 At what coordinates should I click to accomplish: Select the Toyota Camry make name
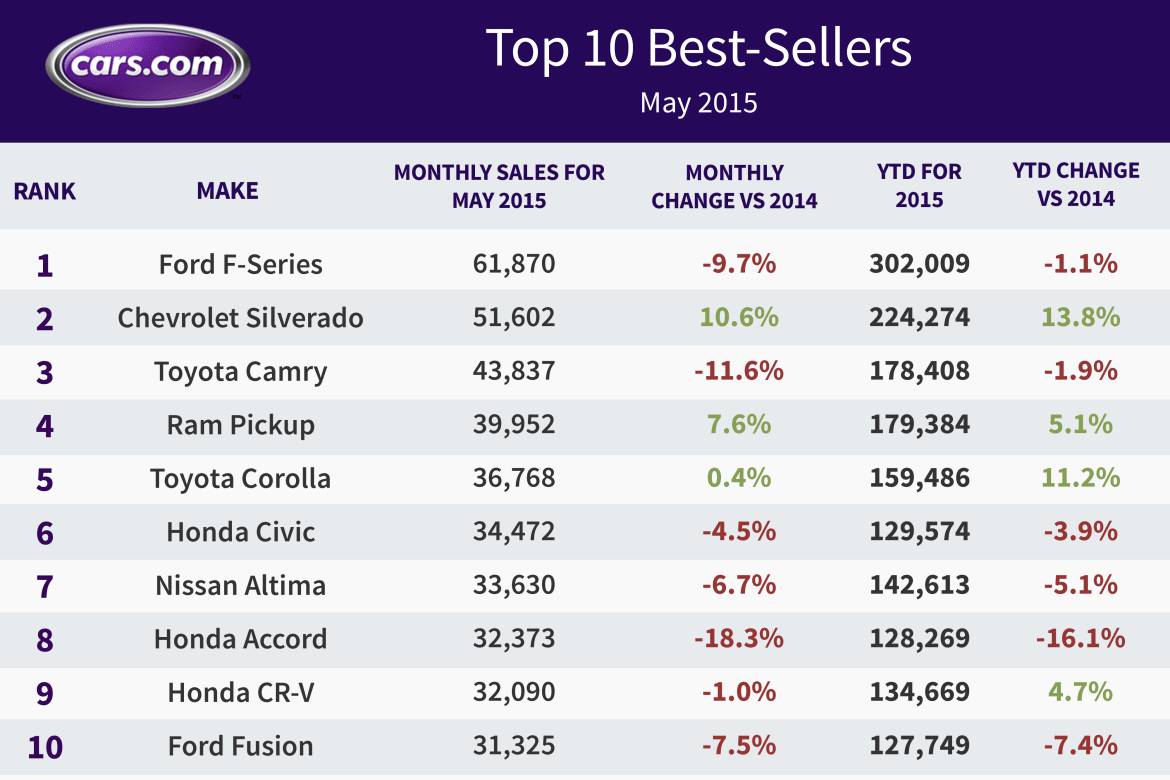240,372
